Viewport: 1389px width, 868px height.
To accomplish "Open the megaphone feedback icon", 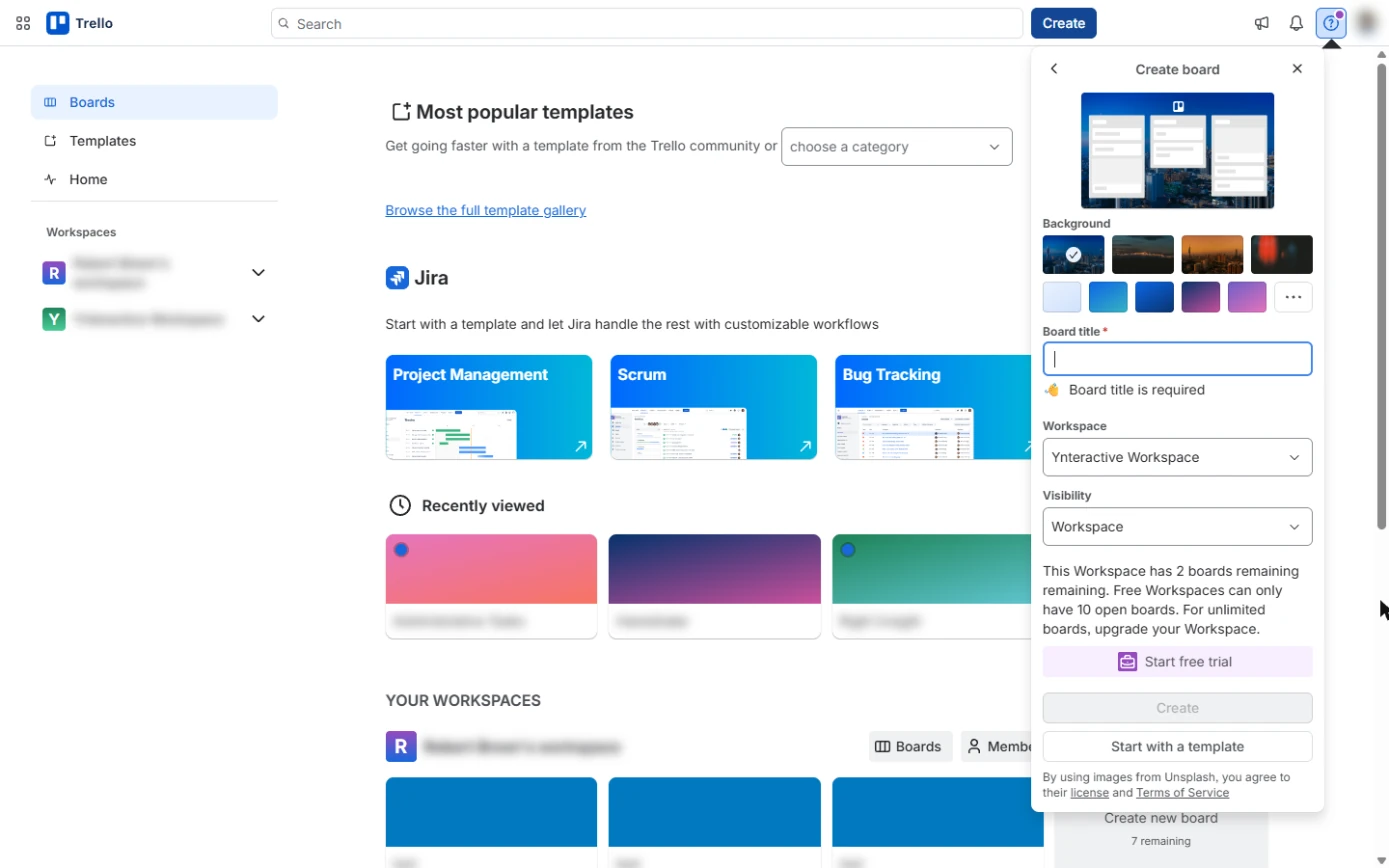I will point(1262,23).
